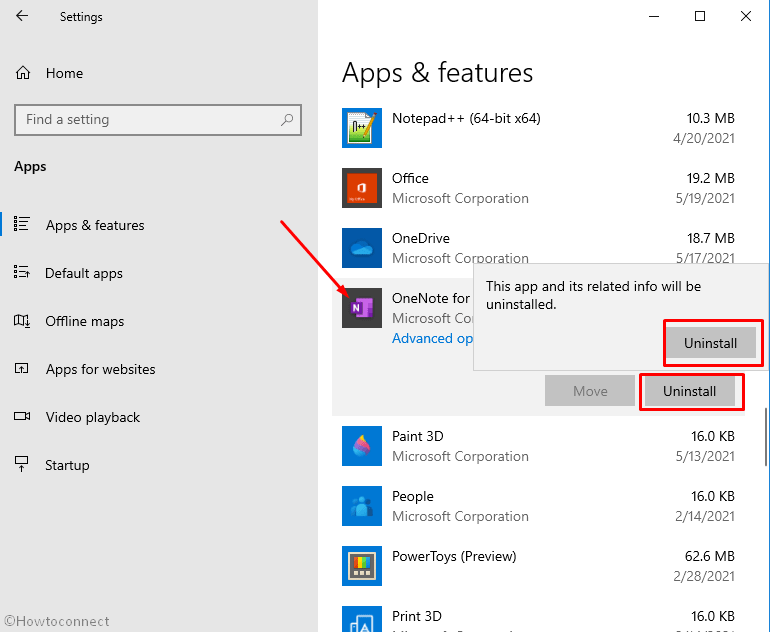Click the Notepad++ app icon
This screenshot has height=632, width=770.
pyautogui.click(x=362, y=128)
